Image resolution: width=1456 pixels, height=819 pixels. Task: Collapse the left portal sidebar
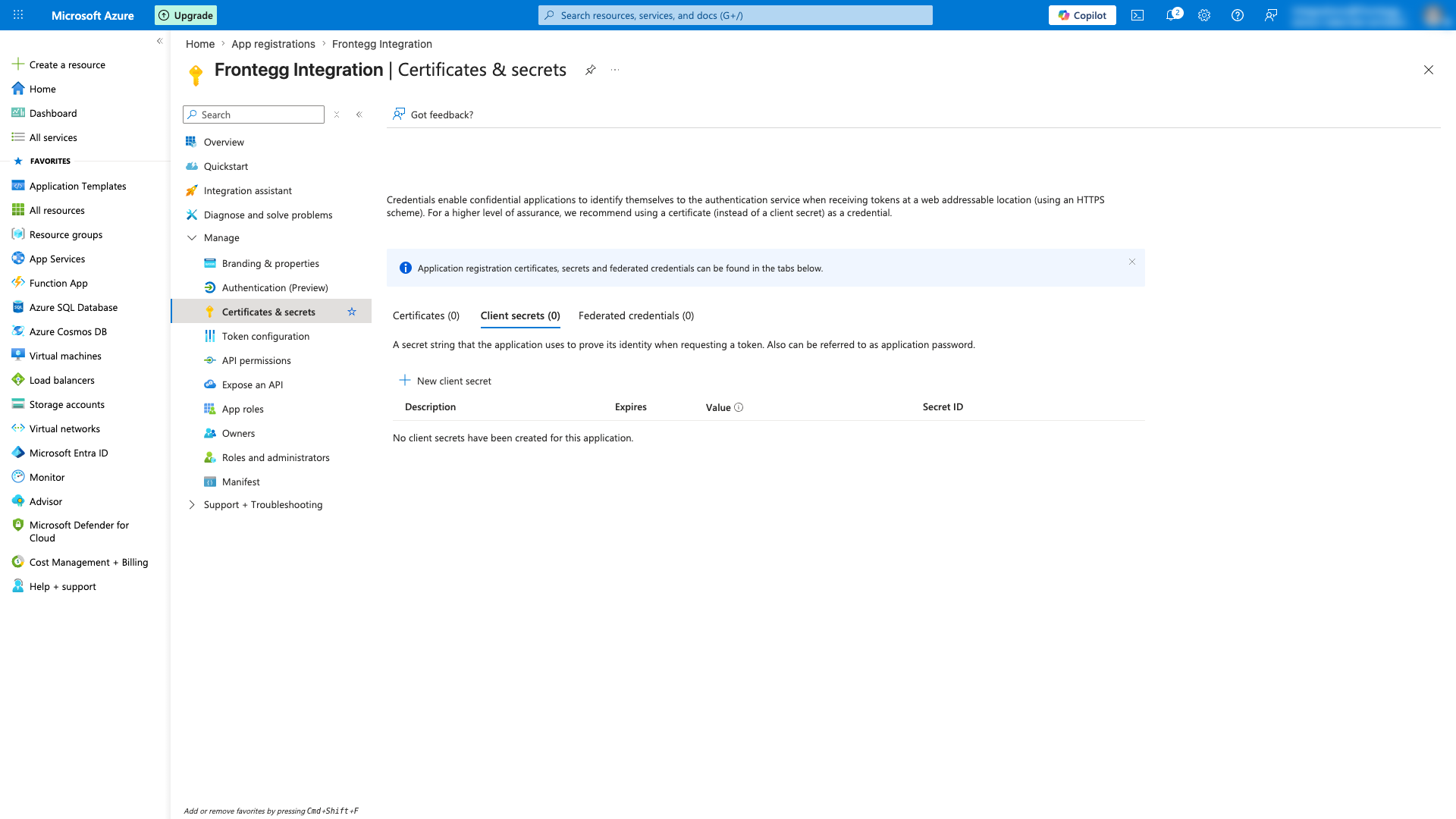159,41
